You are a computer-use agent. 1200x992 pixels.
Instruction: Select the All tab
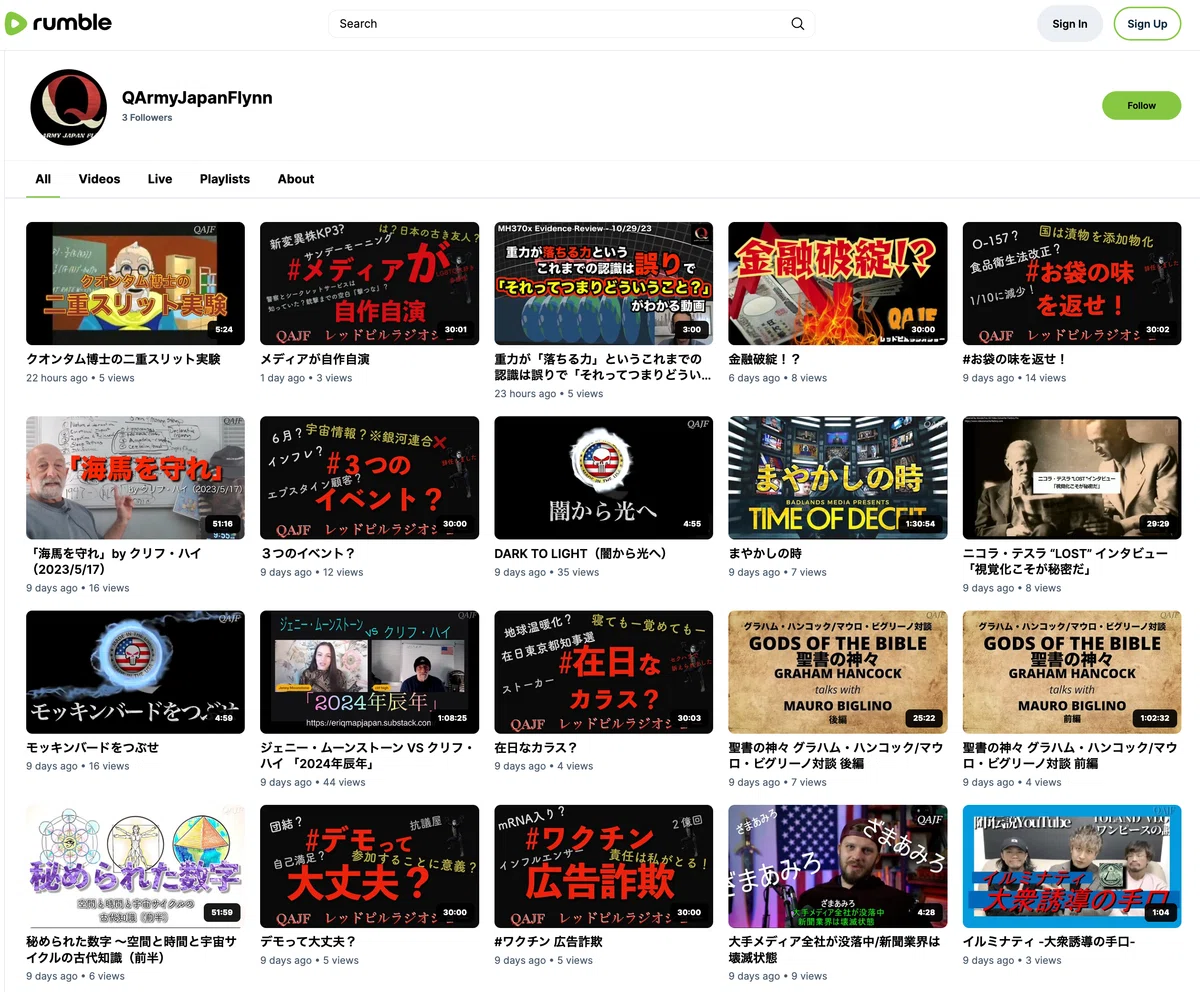coord(43,179)
